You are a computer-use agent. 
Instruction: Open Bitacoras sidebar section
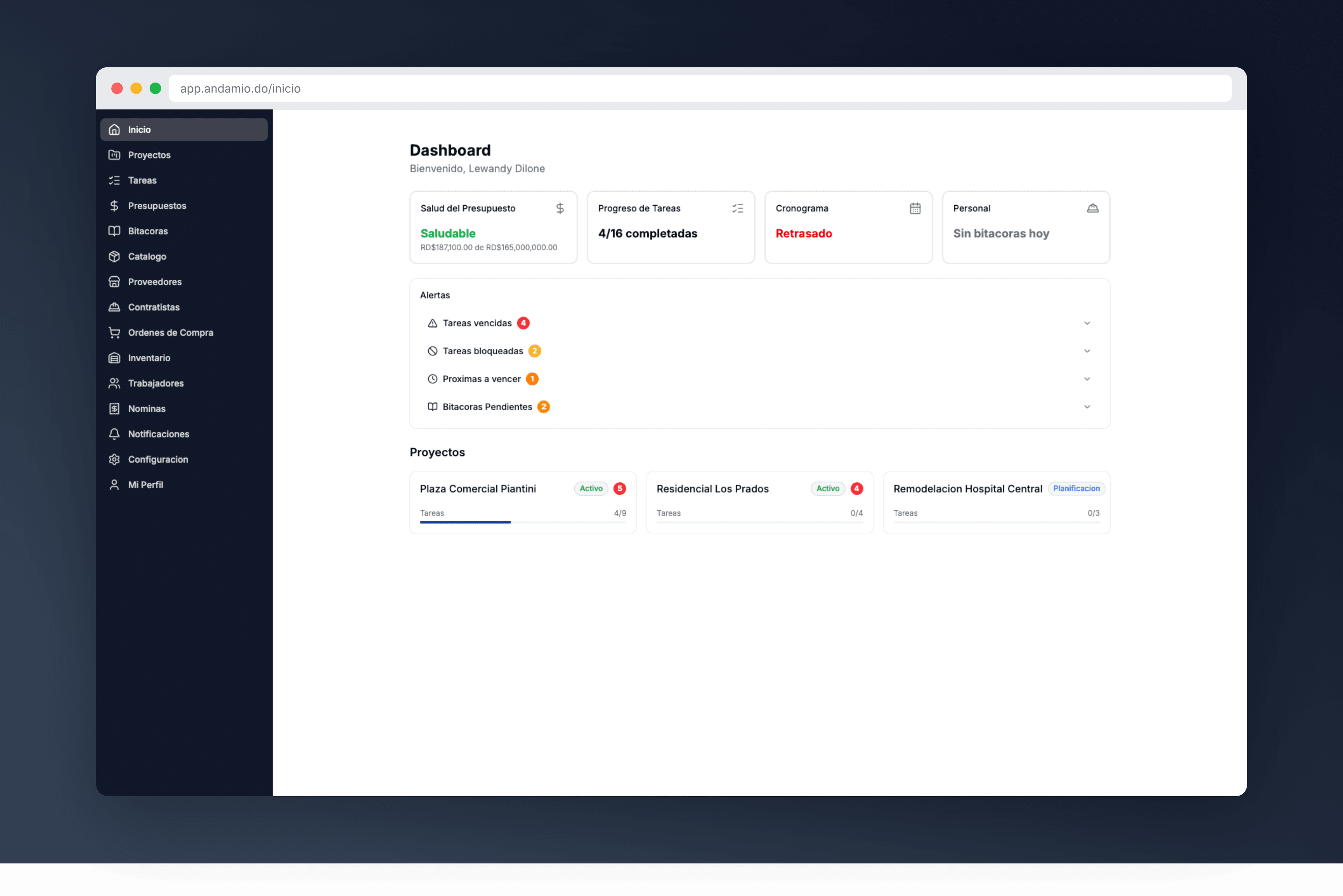(184, 231)
